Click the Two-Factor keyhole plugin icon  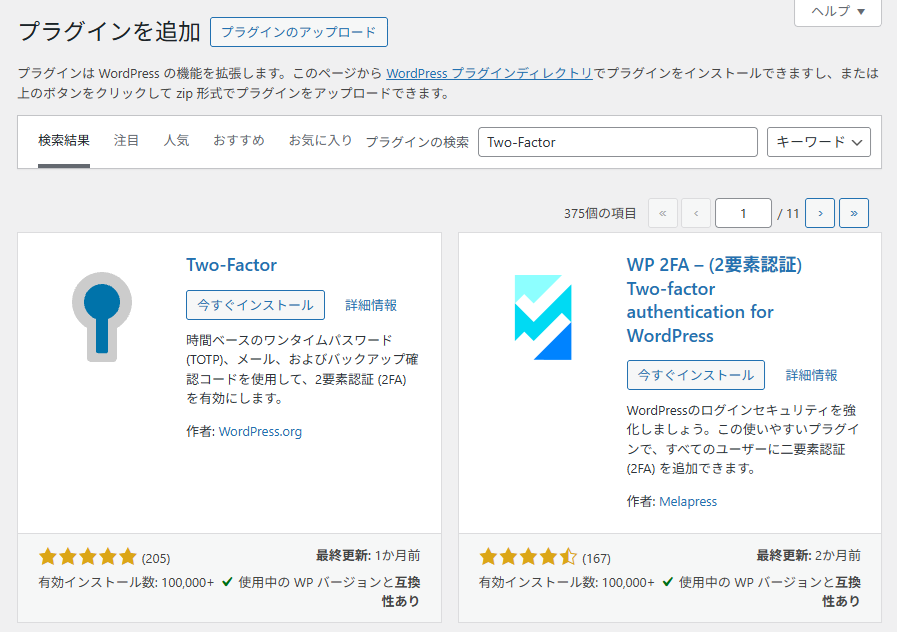coord(102,317)
